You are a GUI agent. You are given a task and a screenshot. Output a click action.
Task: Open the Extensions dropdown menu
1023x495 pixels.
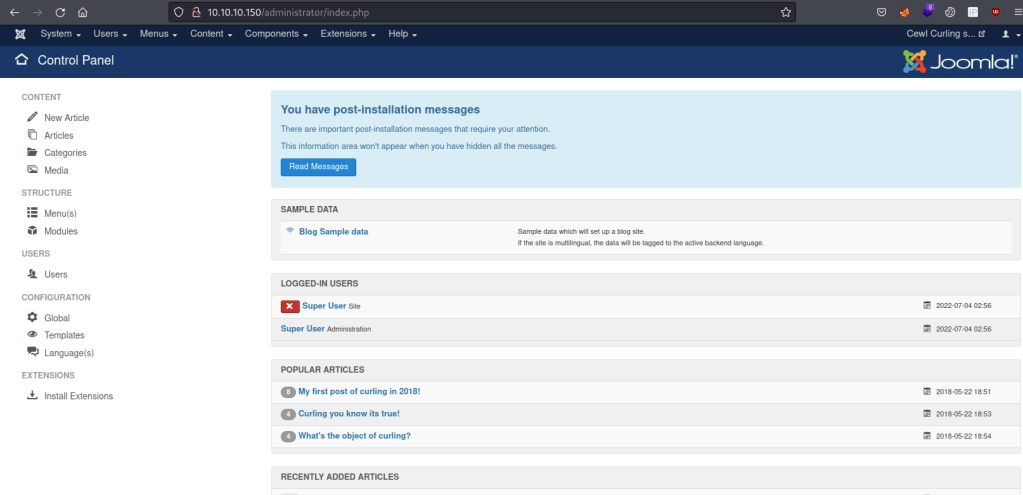pos(348,34)
